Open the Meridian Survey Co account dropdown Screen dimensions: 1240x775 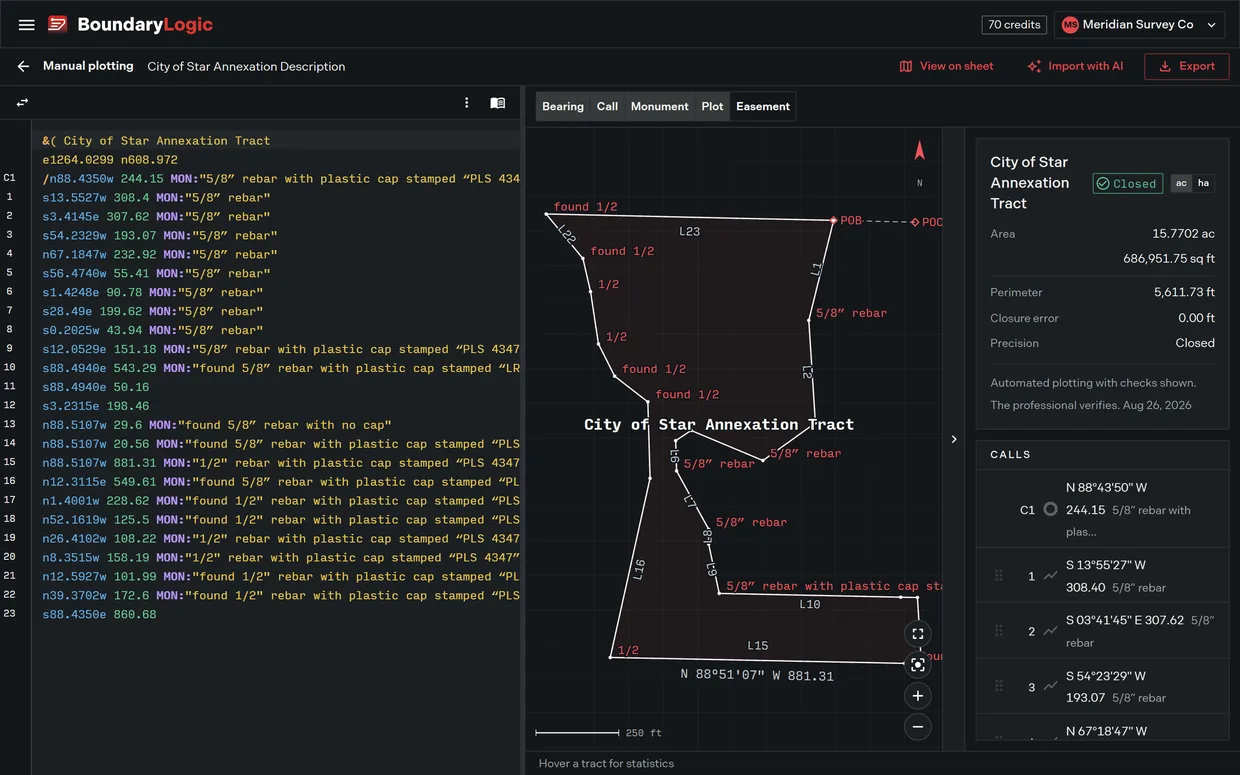coord(1140,25)
